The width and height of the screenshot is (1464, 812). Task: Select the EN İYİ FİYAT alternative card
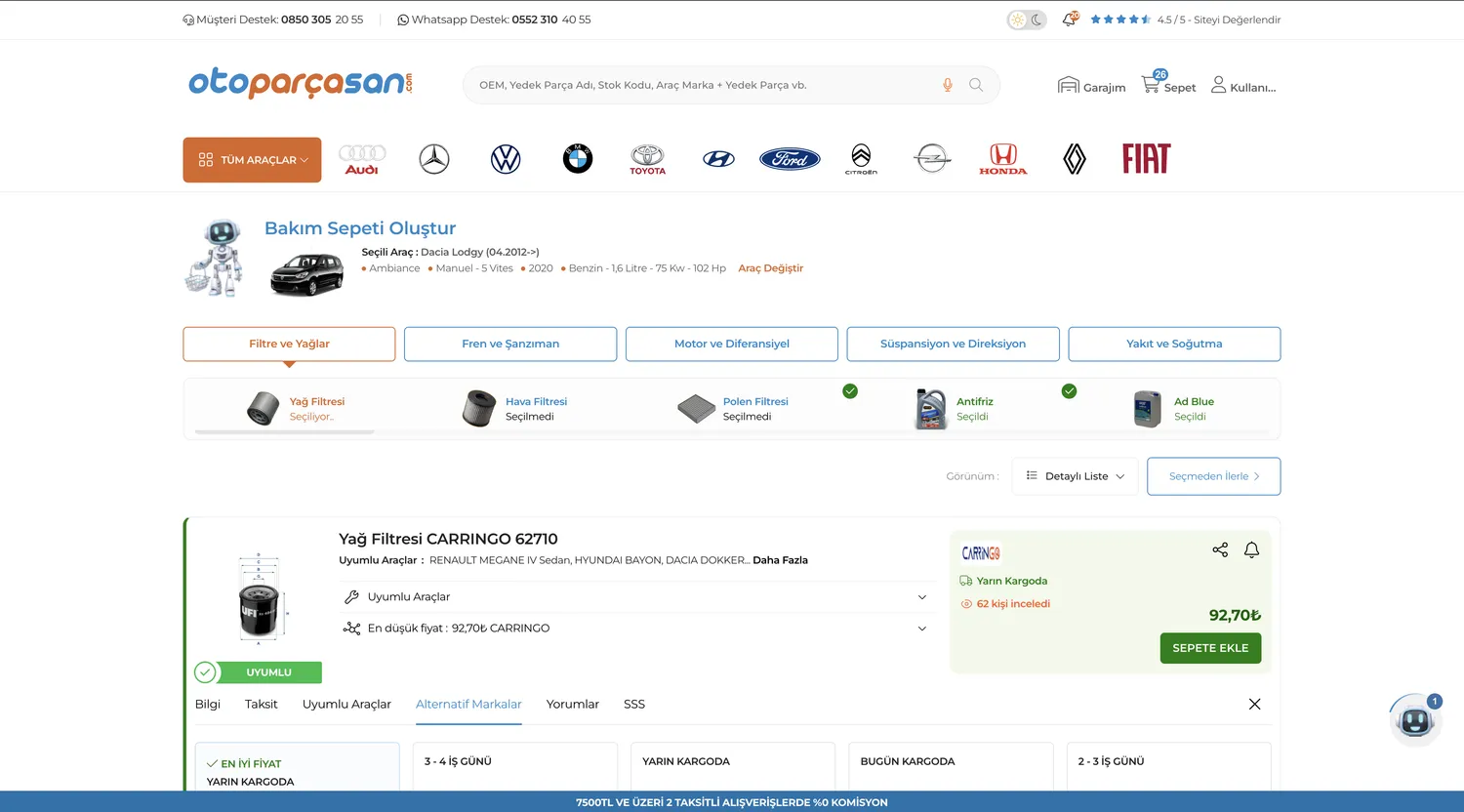(x=298, y=767)
